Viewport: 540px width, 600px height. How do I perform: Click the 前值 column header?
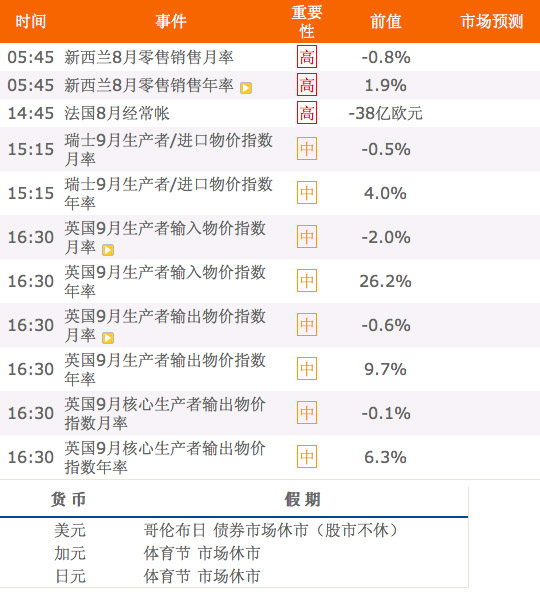pyautogui.click(x=386, y=21)
